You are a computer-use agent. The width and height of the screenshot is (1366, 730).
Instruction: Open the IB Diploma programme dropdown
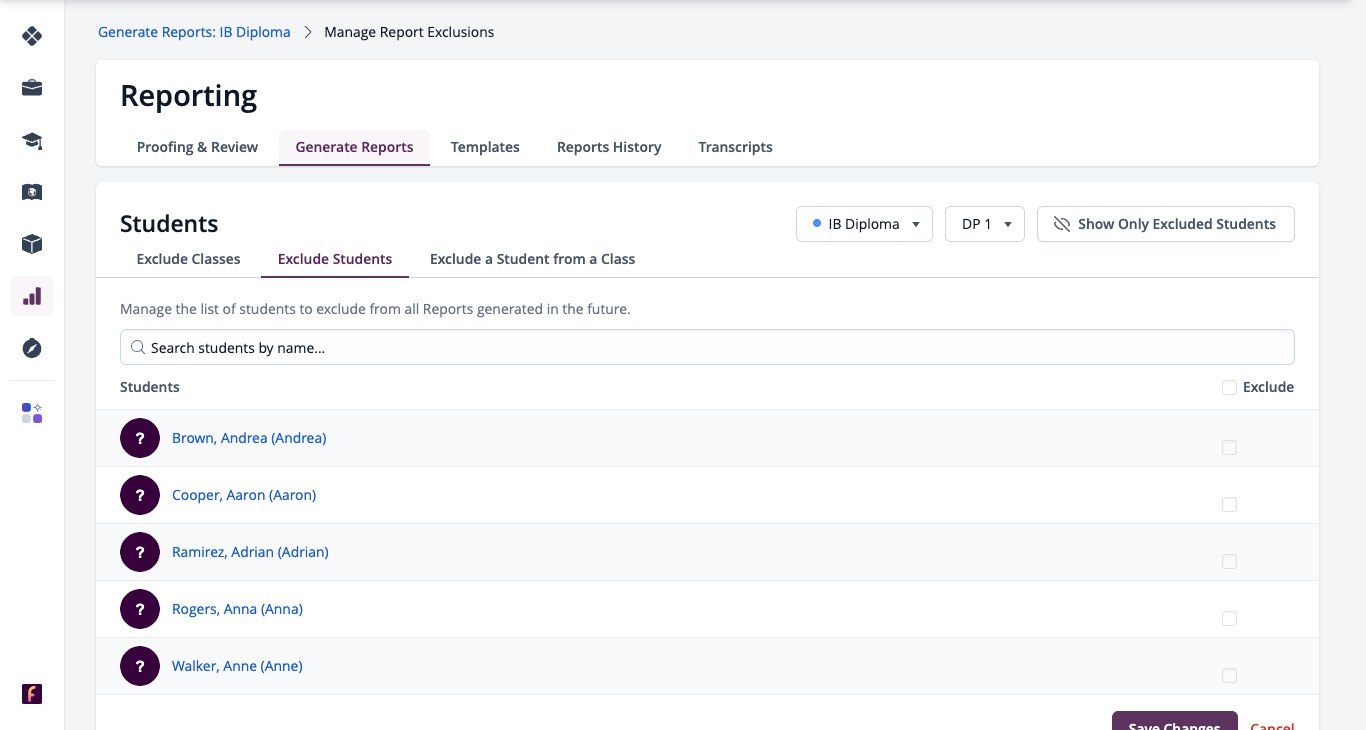tap(864, 224)
